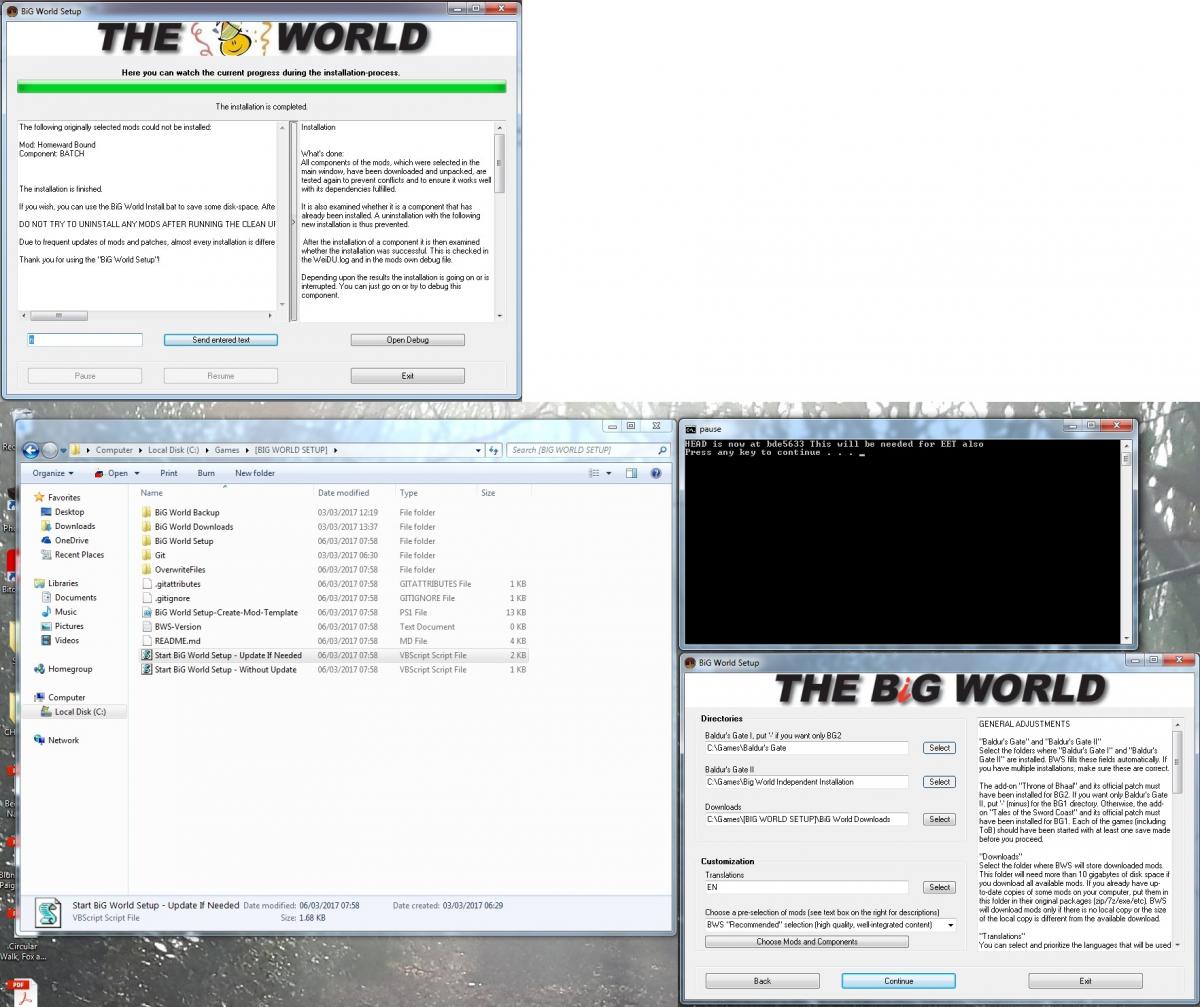Select the BiG World Downloads folder
This screenshot has height=1007, width=1200.
point(194,527)
